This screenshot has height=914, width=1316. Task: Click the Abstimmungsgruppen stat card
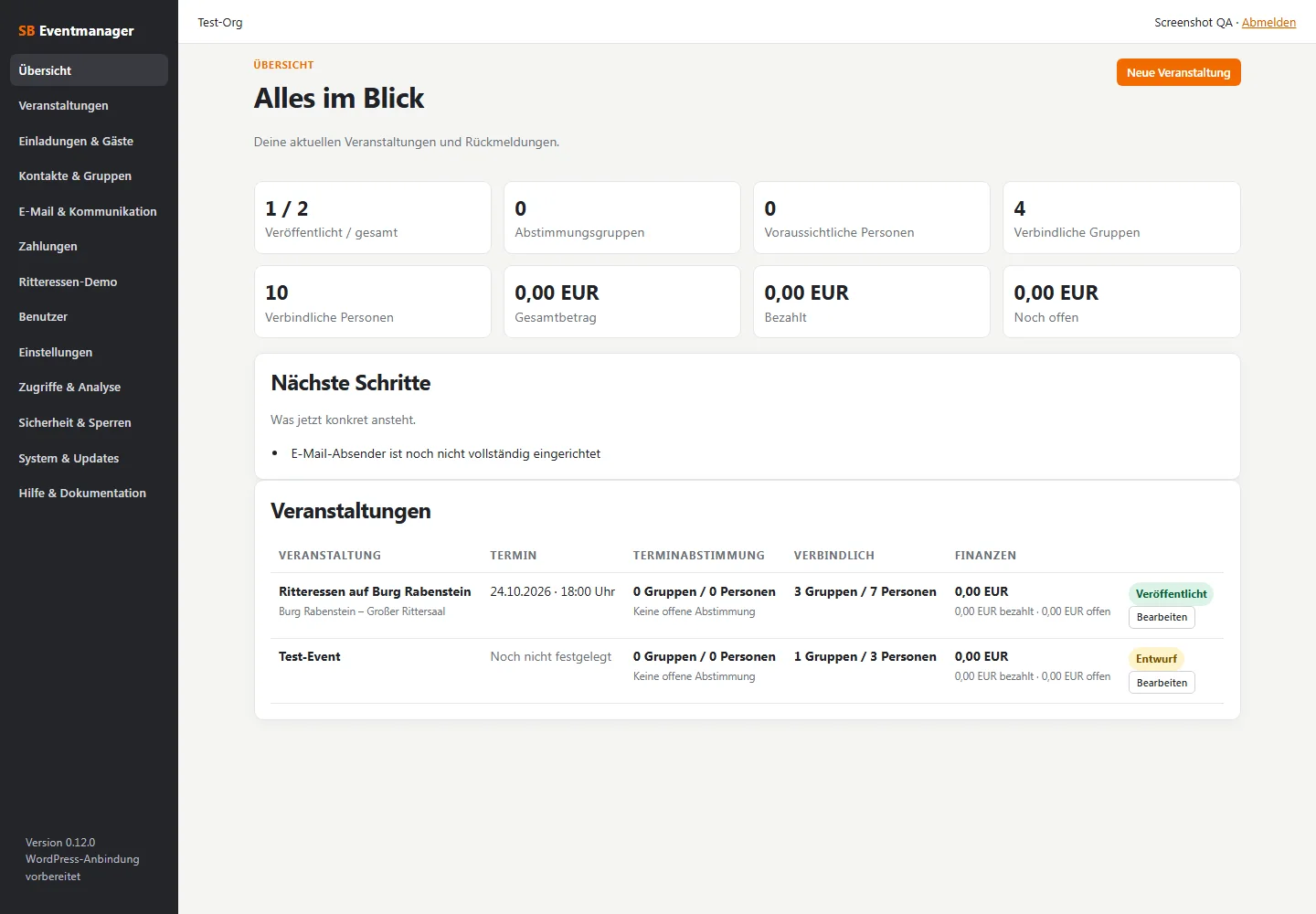tap(622, 218)
